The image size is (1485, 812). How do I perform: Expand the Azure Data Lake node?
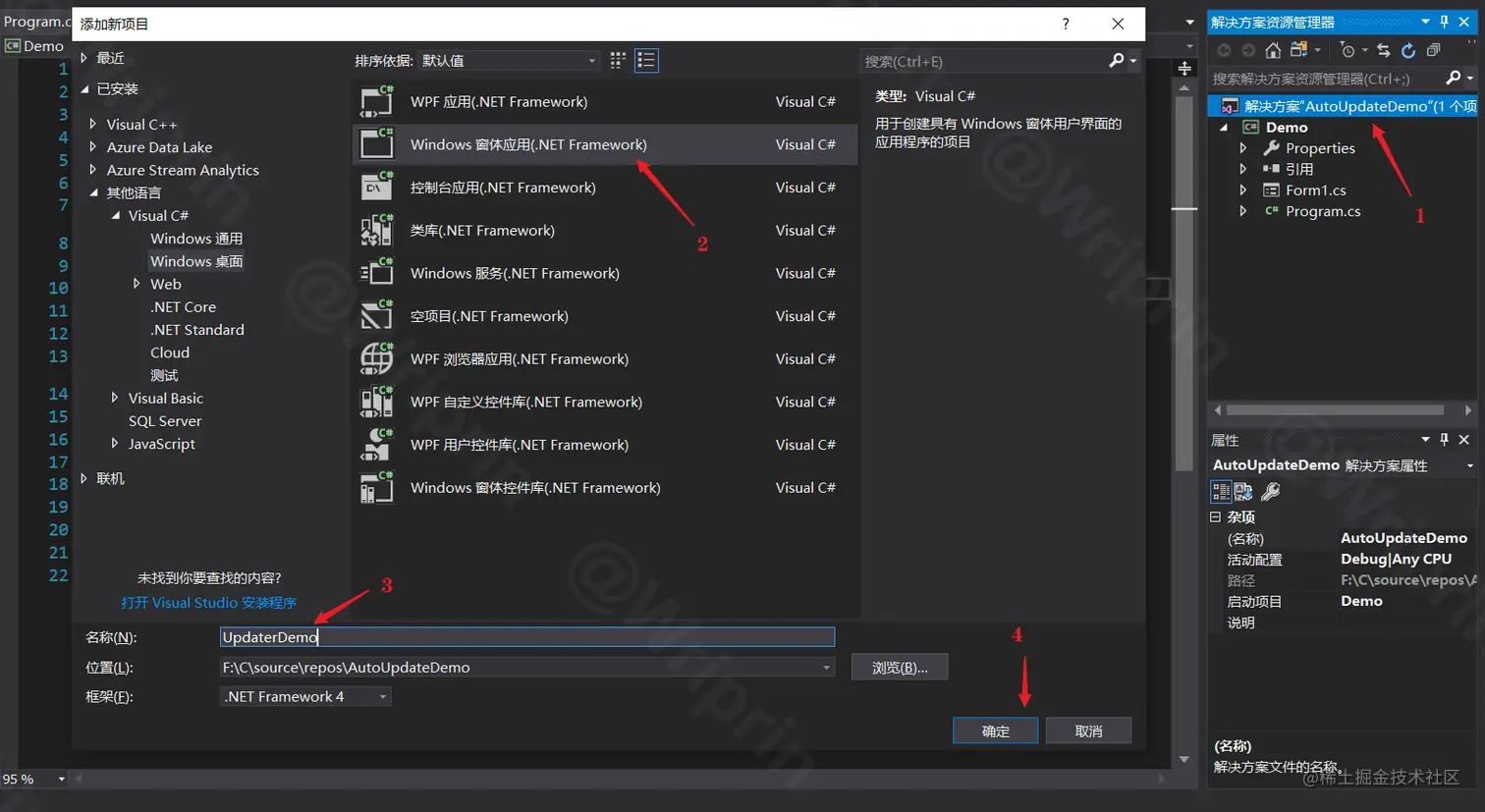point(93,147)
